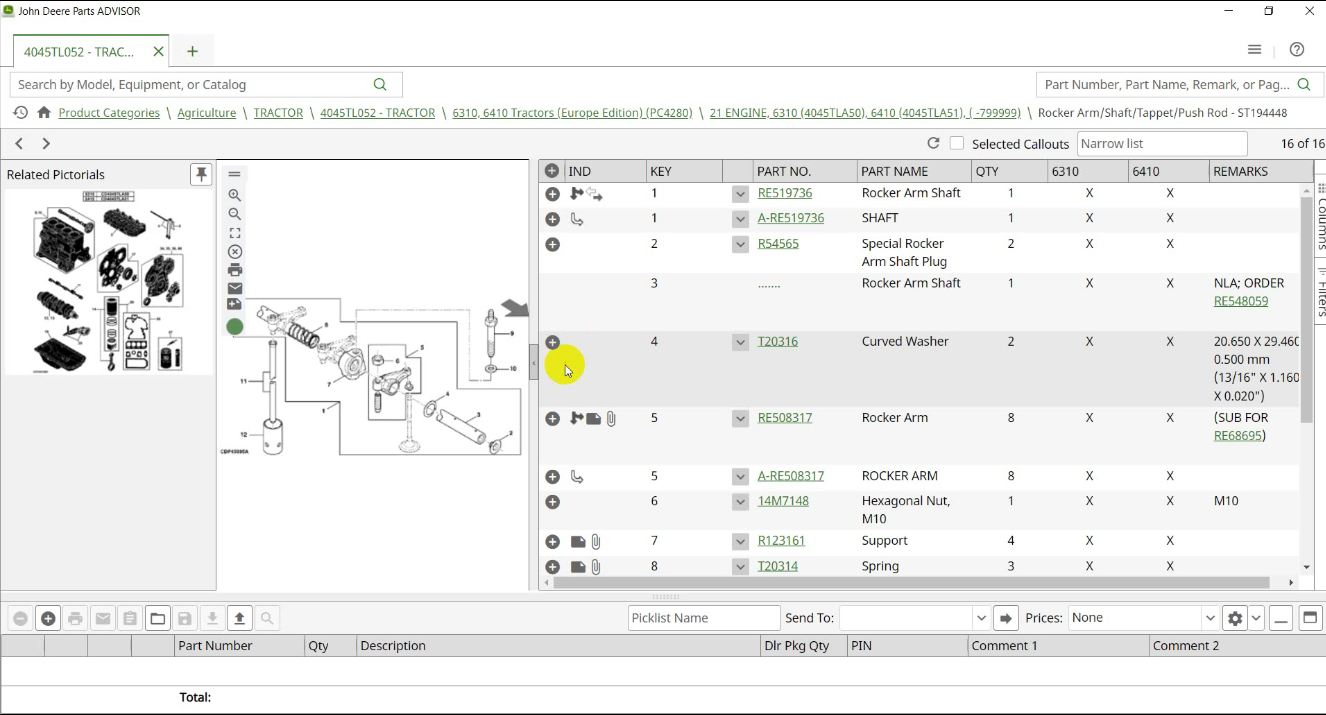Pin the Related Pictorials panel

point(201,174)
